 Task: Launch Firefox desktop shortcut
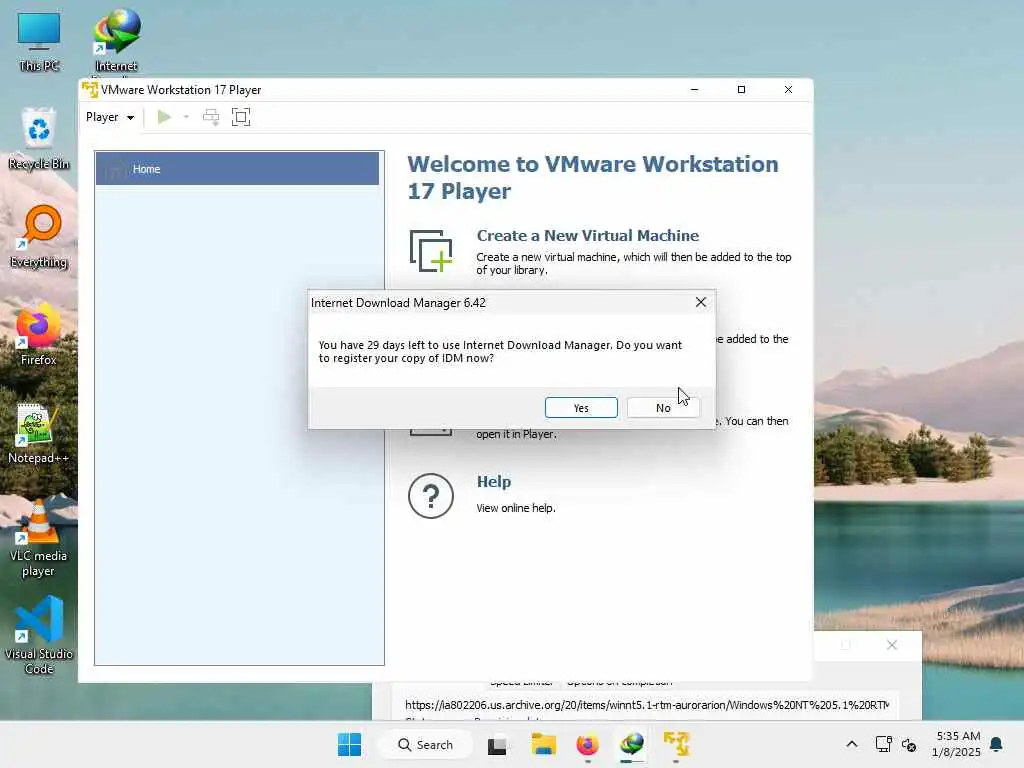coord(39,334)
